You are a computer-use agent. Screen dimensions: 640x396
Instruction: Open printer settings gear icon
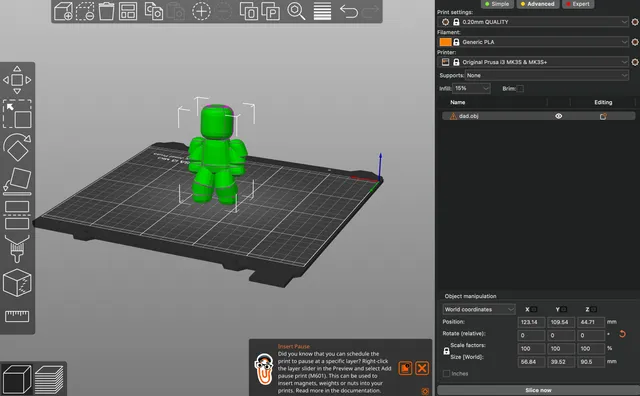coord(635,62)
